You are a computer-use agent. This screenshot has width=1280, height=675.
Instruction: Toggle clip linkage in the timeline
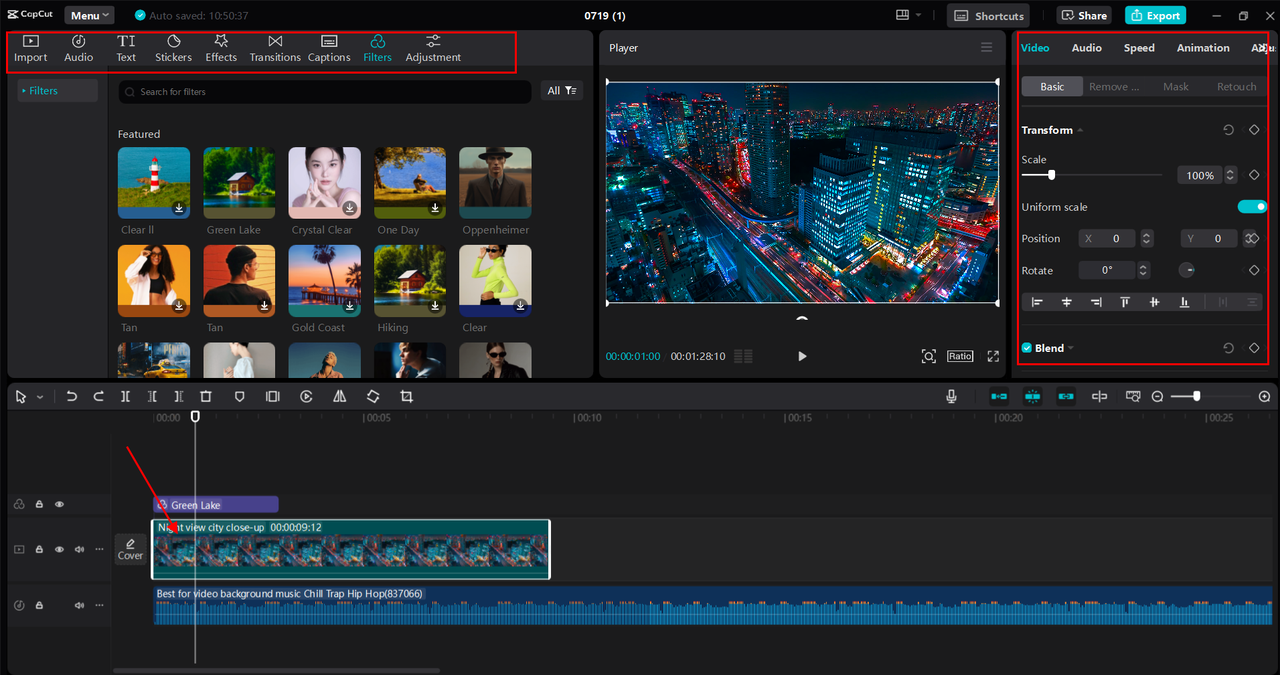tap(1066, 397)
